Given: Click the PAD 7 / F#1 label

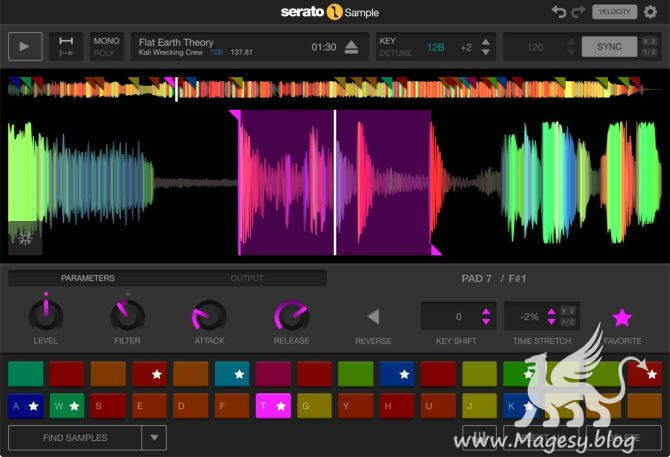Looking at the screenshot, I should coord(494,278).
